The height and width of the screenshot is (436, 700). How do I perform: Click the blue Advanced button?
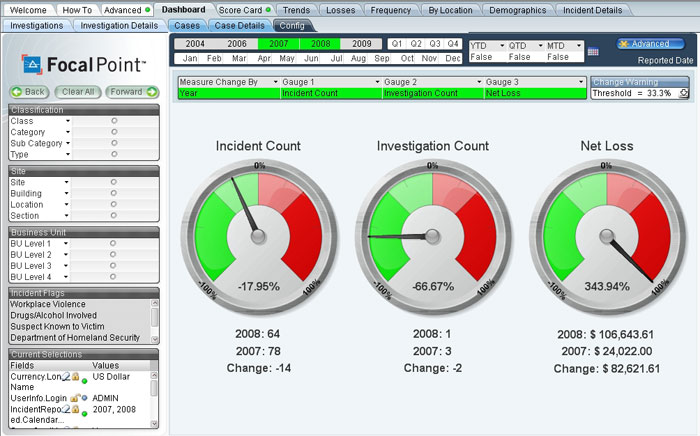point(650,44)
